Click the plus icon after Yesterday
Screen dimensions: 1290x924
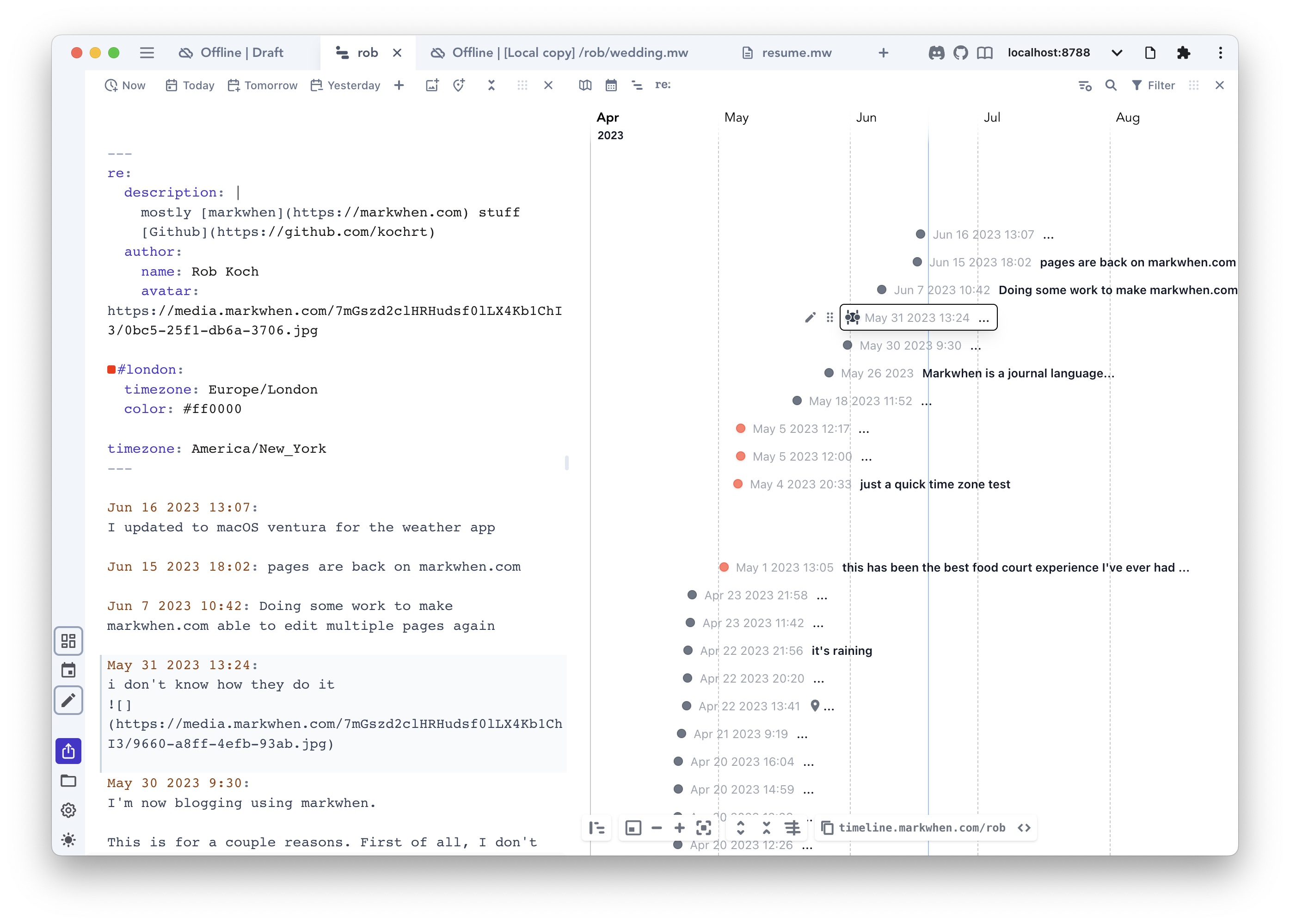399,86
